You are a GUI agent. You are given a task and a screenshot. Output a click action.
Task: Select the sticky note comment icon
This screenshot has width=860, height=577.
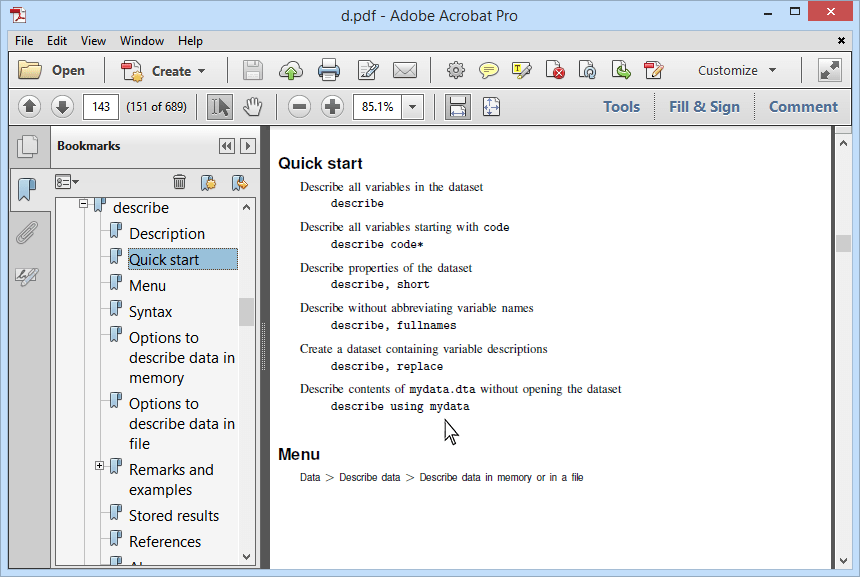point(488,70)
